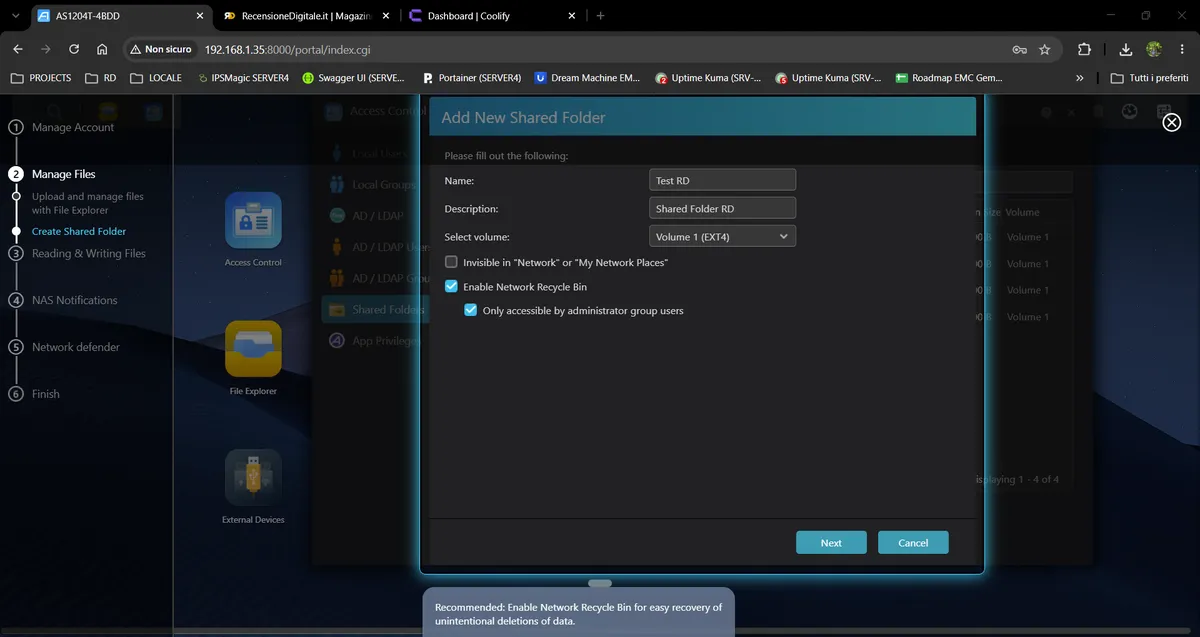This screenshot has width=1200, height=637.
Task: Open the browser downloads icon
Action: pyautogui.click(x=1126, y=49)
